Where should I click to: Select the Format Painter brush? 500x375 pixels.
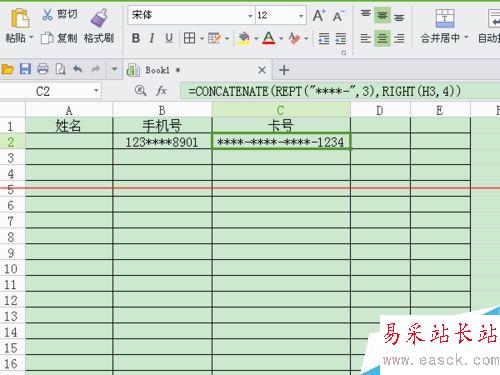[x=99, y=18]
